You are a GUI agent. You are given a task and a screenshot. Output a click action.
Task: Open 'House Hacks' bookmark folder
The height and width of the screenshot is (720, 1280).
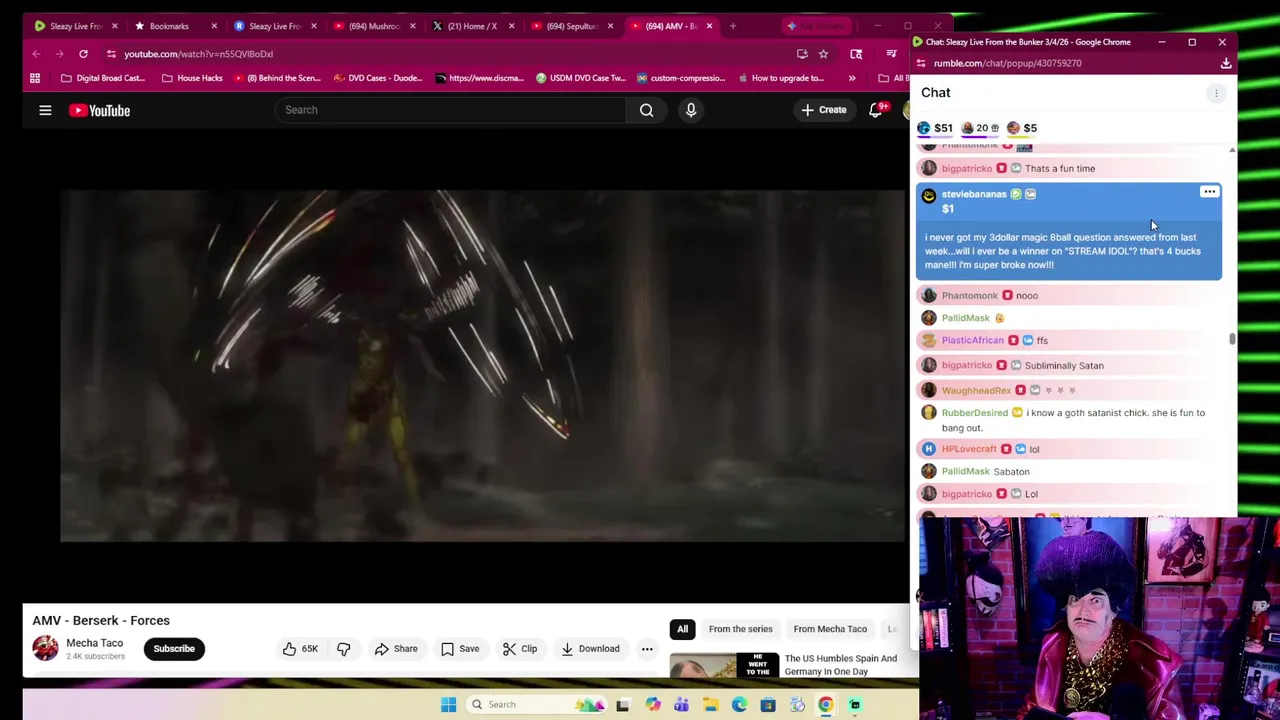coord(191,78)
